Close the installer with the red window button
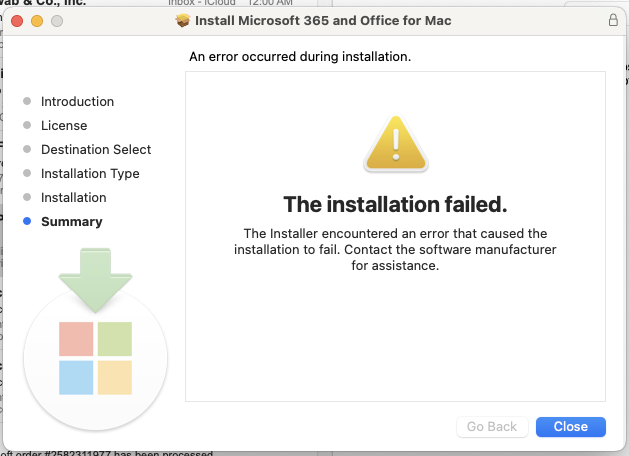The image size is (629, 456). point(17,20)
